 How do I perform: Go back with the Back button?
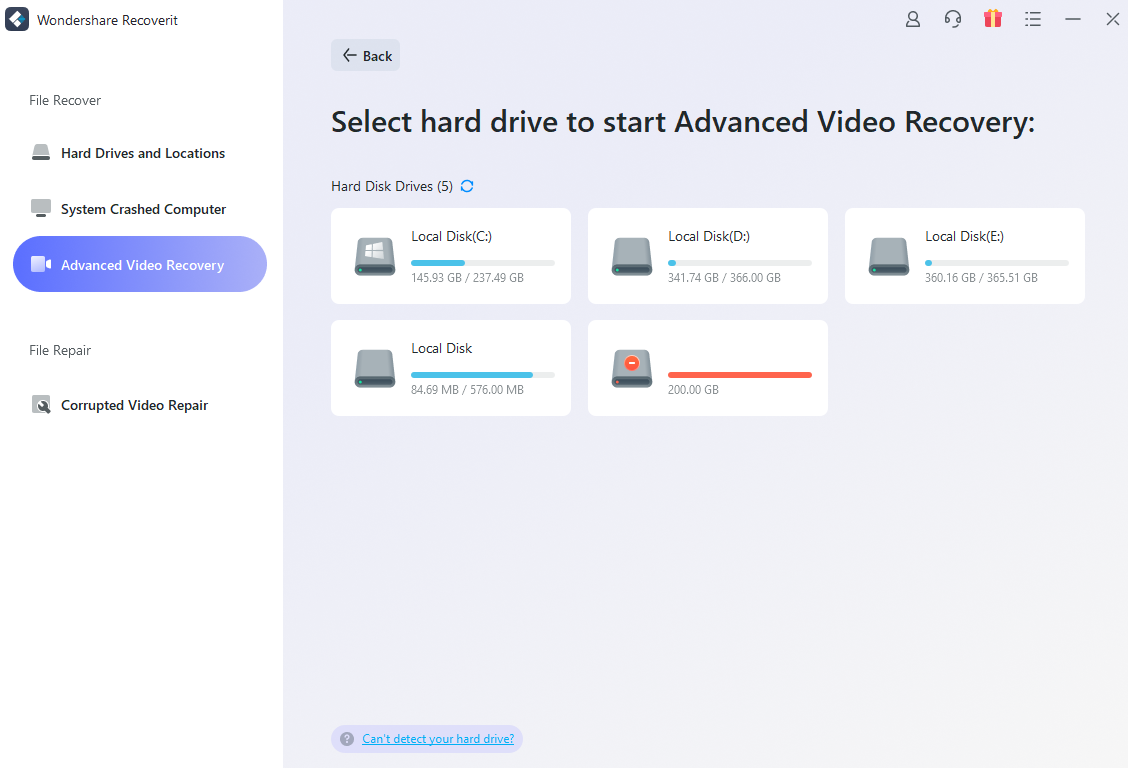pos(365,55)
